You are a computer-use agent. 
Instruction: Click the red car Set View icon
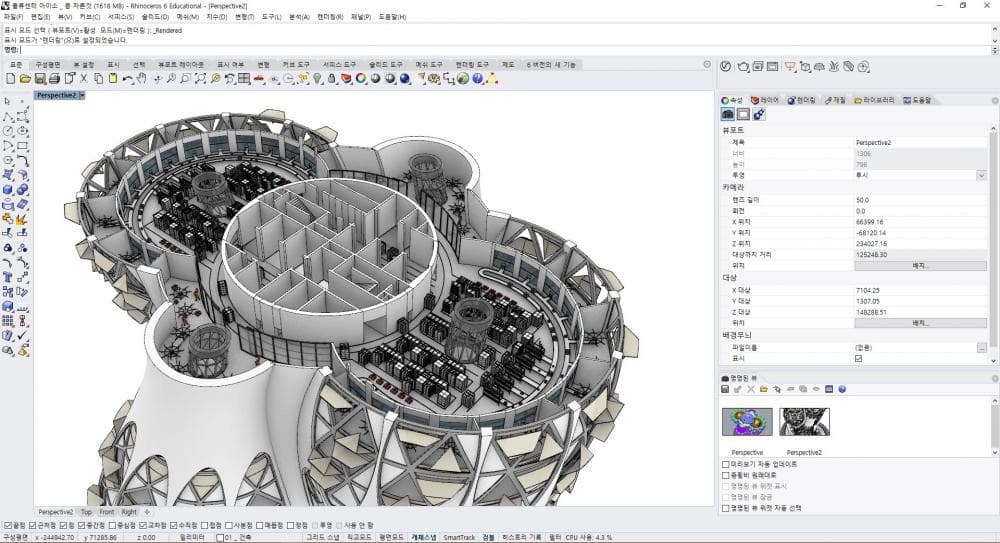pyautogui.click(x=259, y=78)
